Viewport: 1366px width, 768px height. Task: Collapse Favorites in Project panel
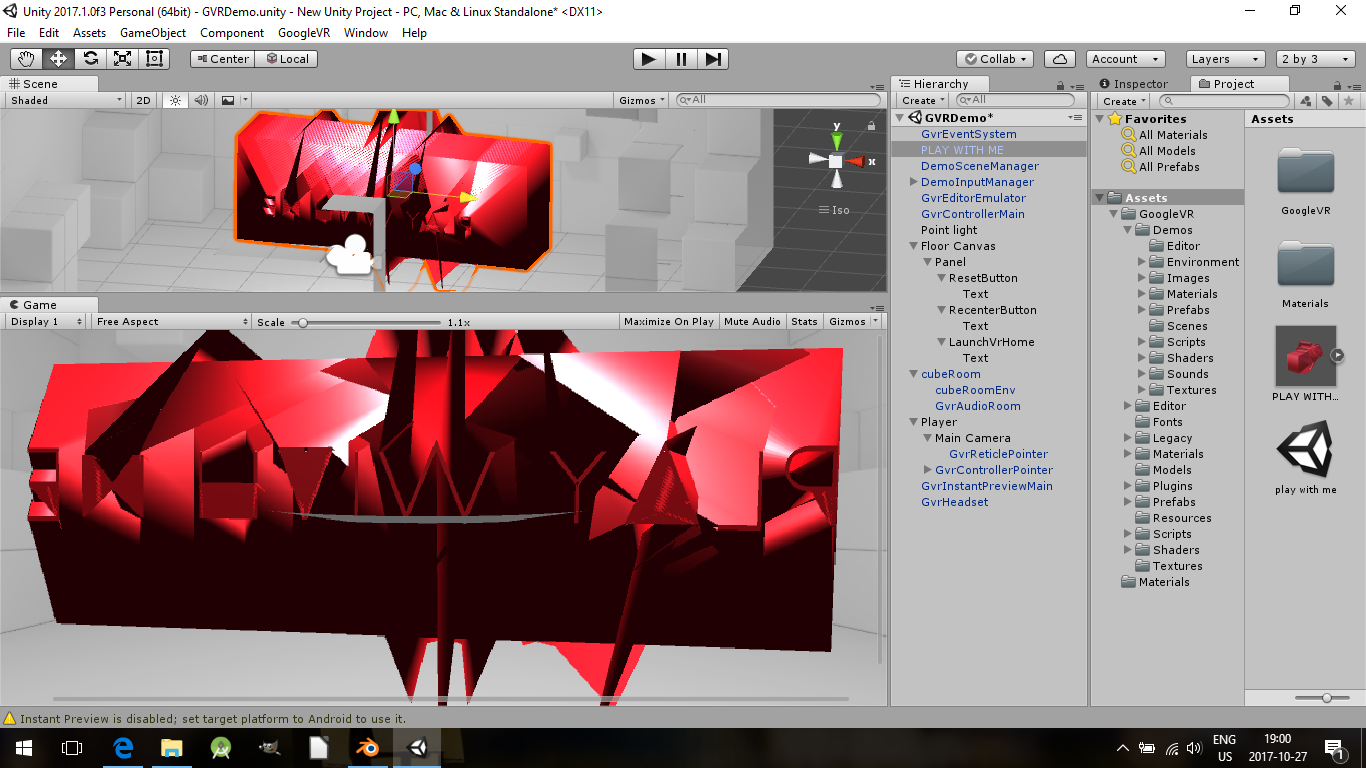click(x=1100, y=119)
